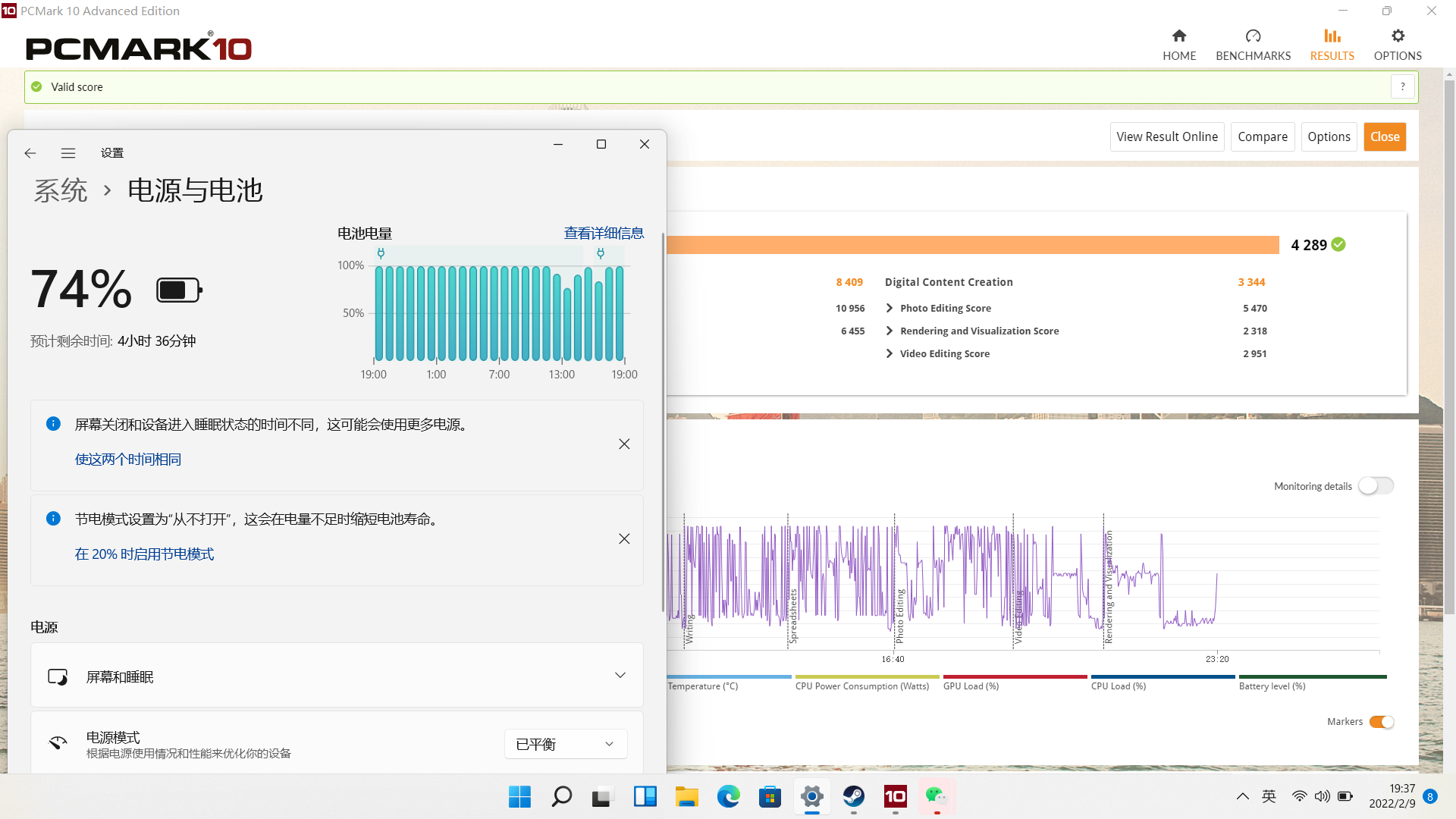Click the battery tray icon
This screenshot has height=819, width=1456.
(x=1345, y=796)
